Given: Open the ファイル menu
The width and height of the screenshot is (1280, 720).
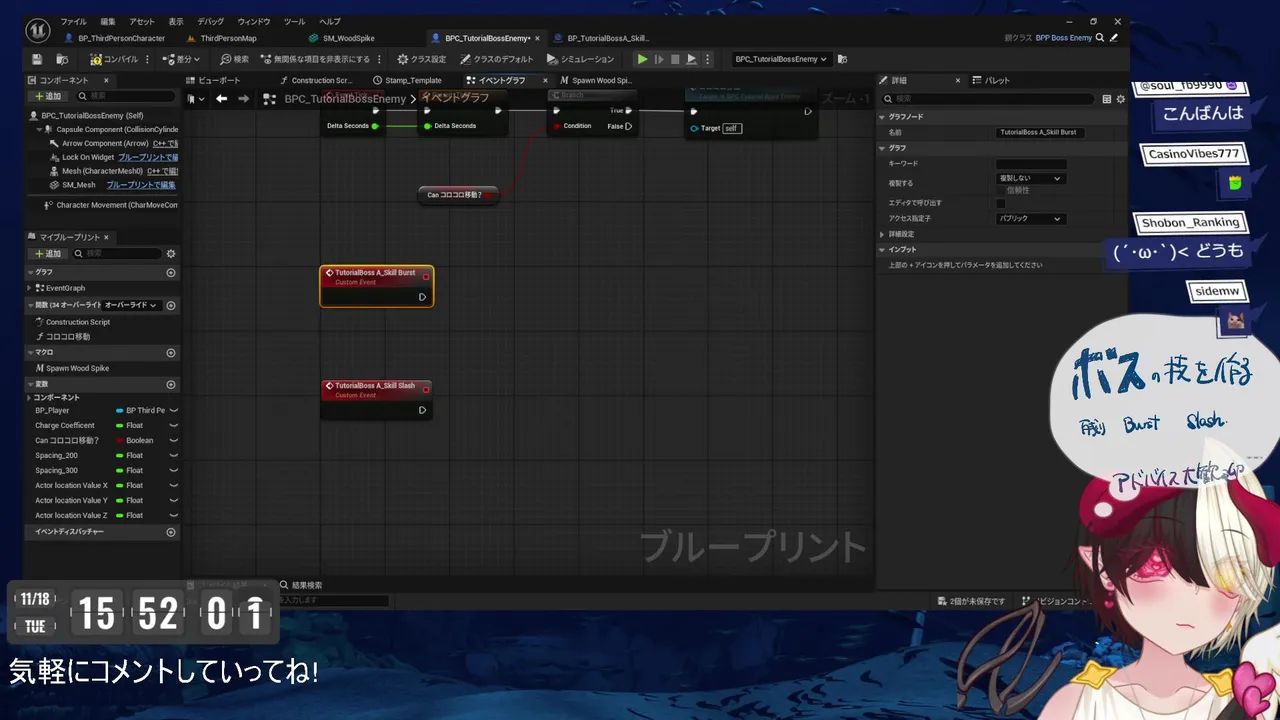Looking at the screenshot, I should (73, 22).
